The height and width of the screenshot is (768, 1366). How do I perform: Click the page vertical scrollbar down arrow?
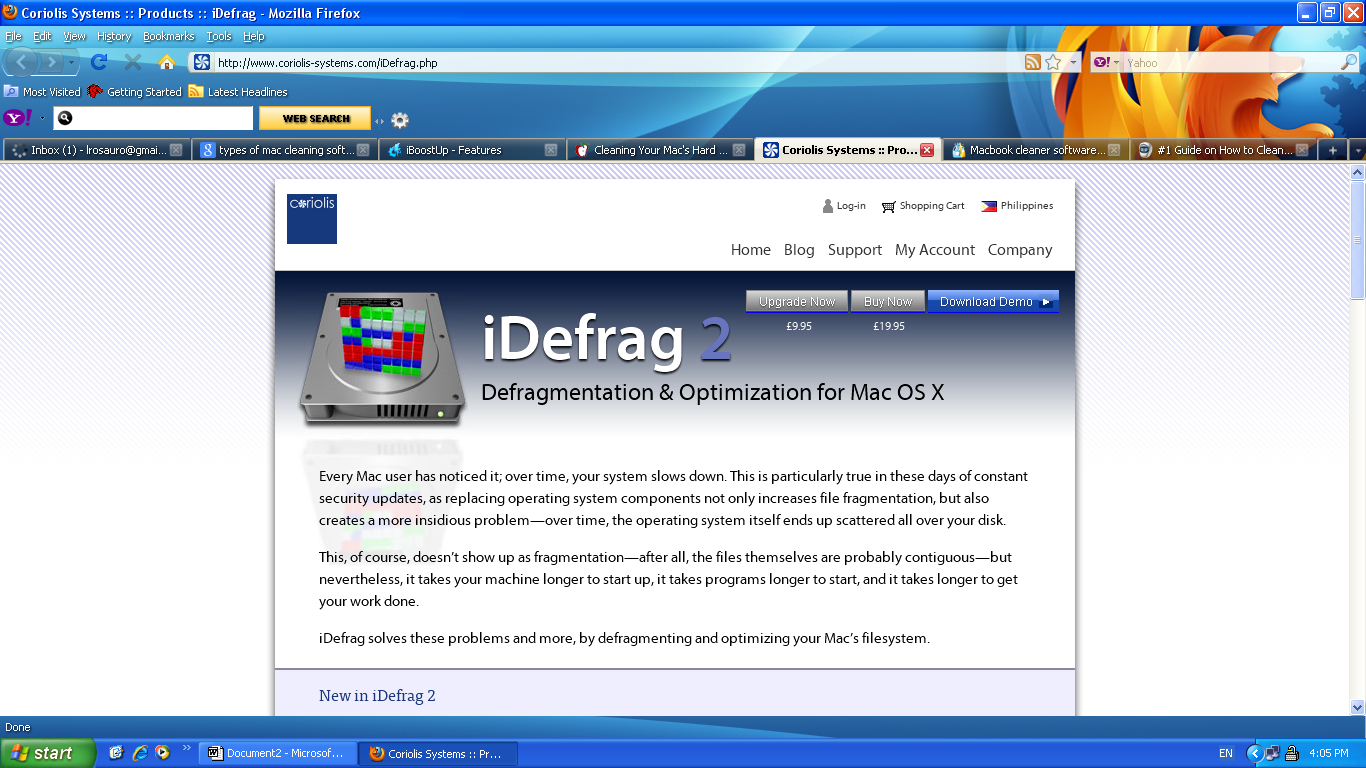tap(1357, 707)
